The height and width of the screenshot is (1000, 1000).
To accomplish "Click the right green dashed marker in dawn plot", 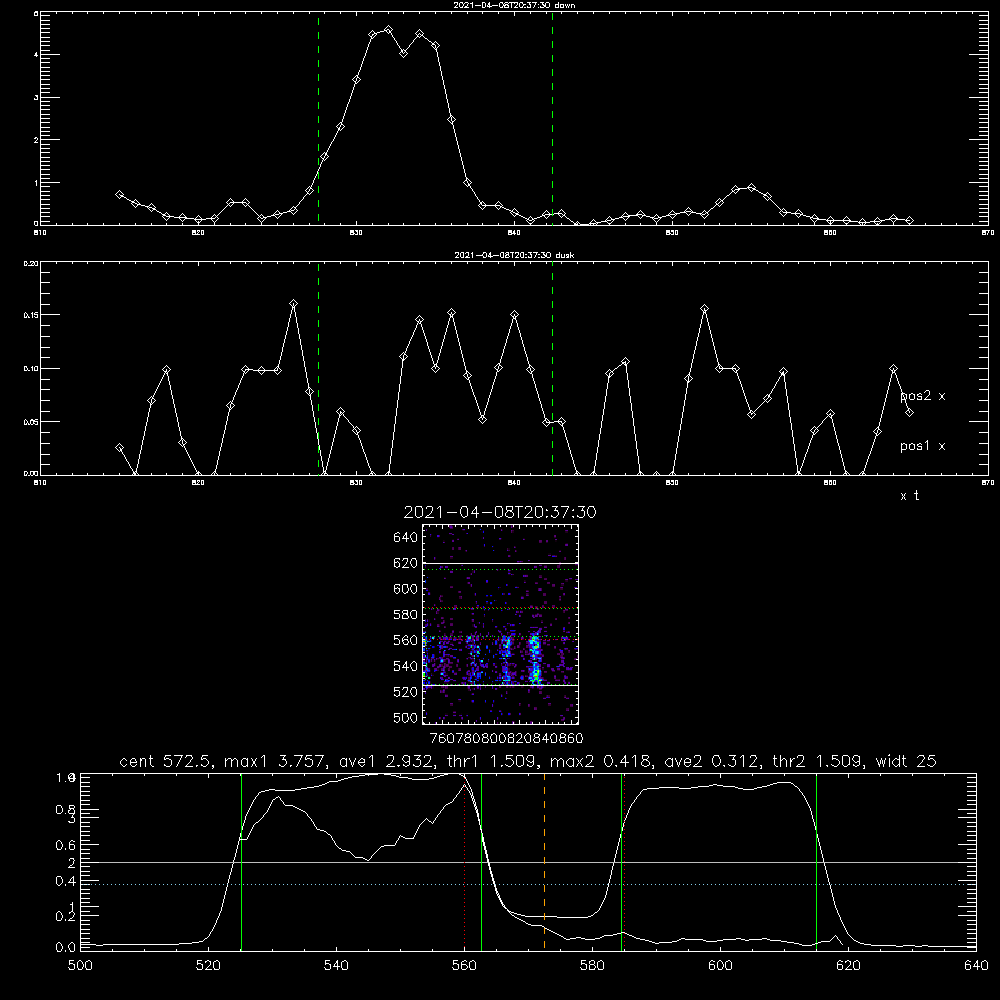I will point(552,118).
